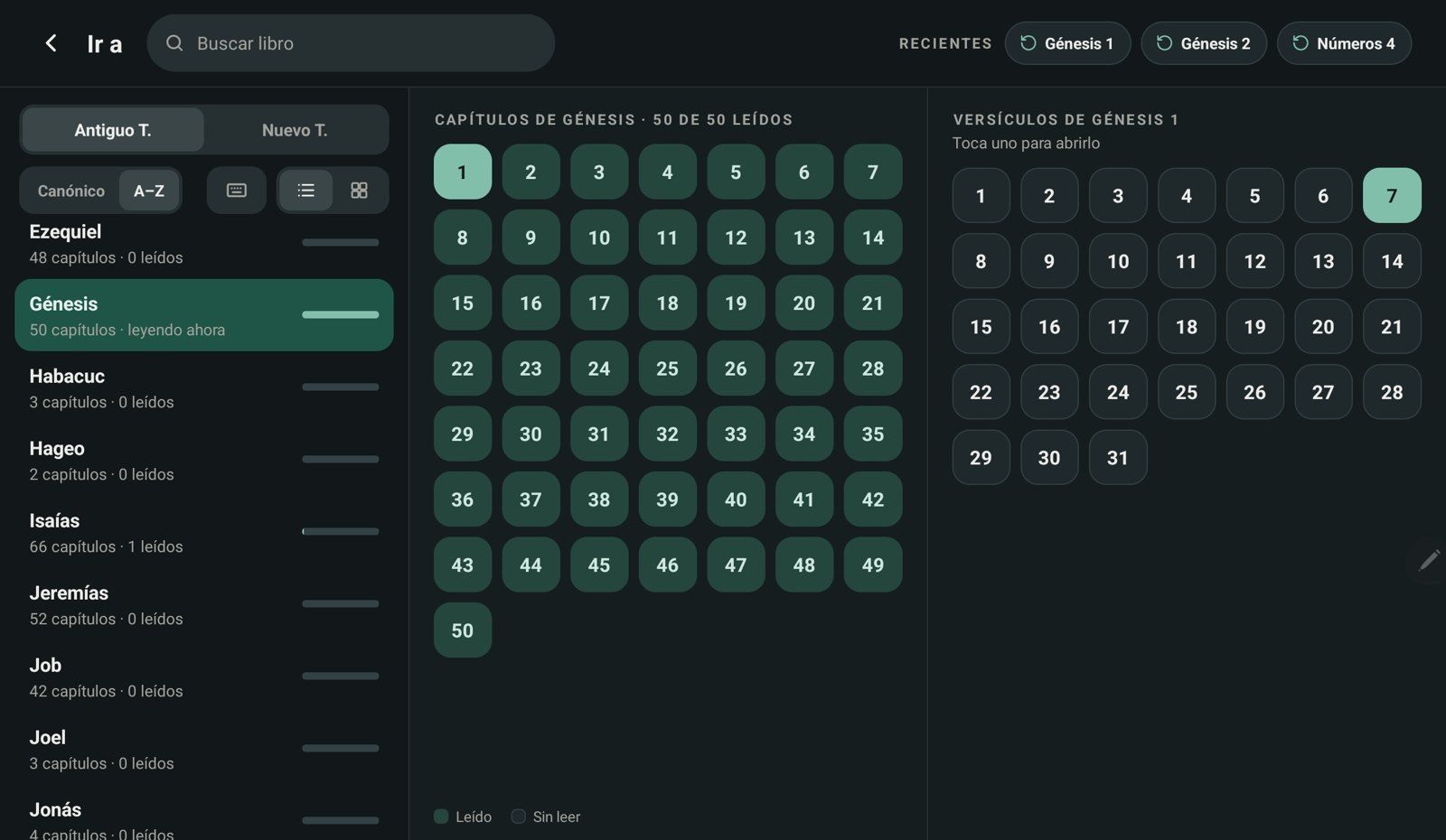Select Antiguo T. tab
The image size is (1446, 840).
[x=113, y=130]
